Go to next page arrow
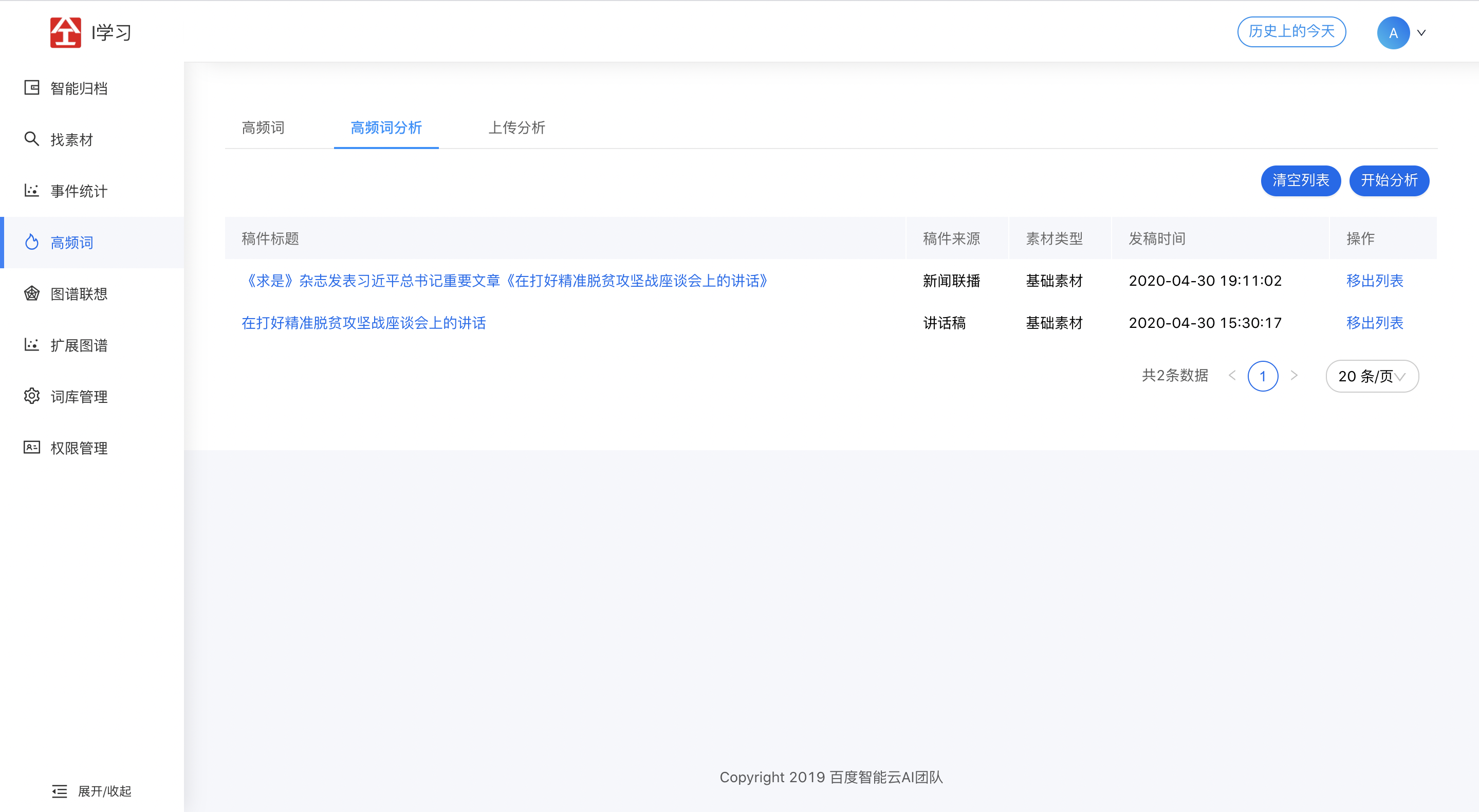Screen dimensions: 1479x812 click(1294, 376)
